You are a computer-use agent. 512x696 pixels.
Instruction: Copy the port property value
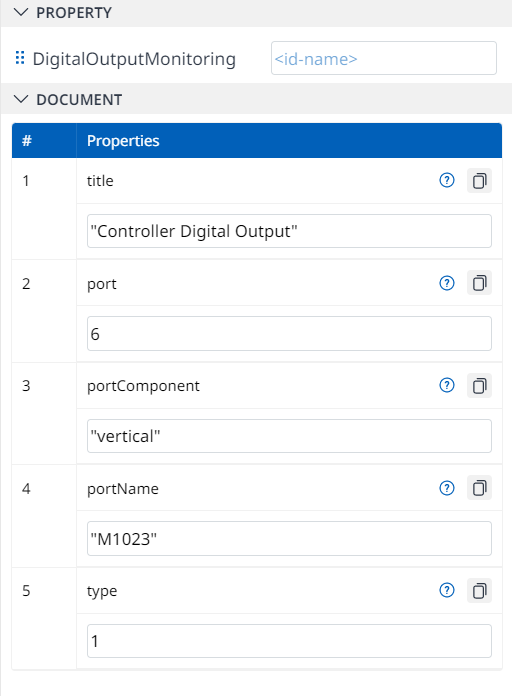coord(479,283)
